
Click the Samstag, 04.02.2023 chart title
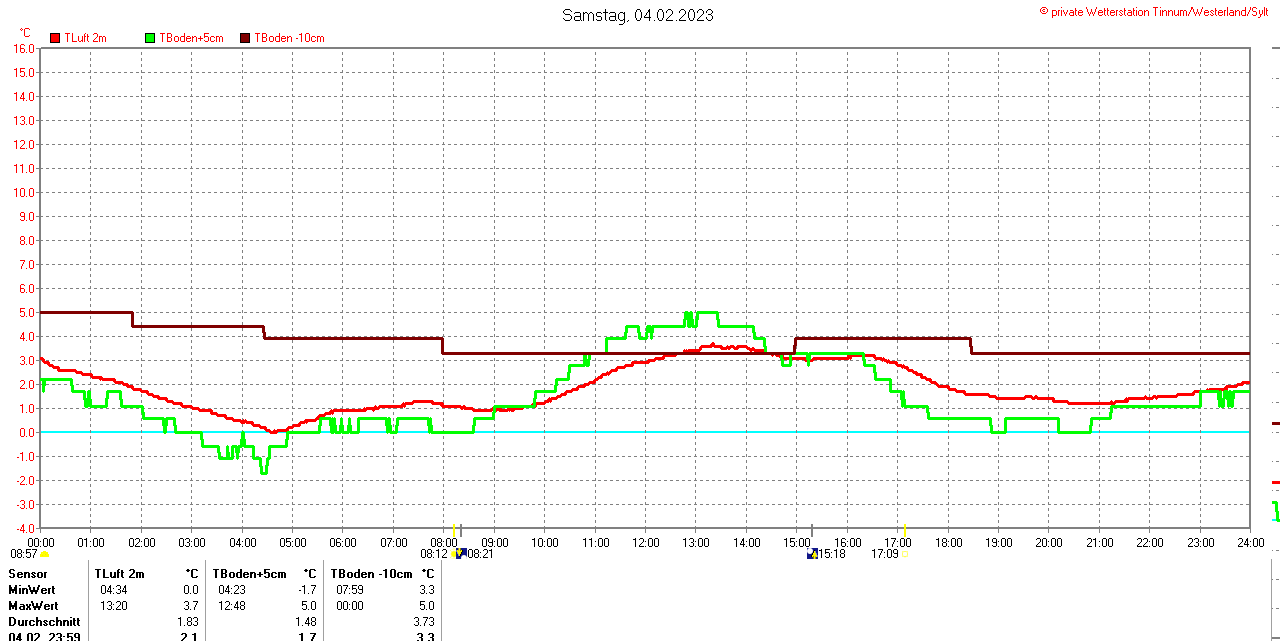(x=638, y=15)
